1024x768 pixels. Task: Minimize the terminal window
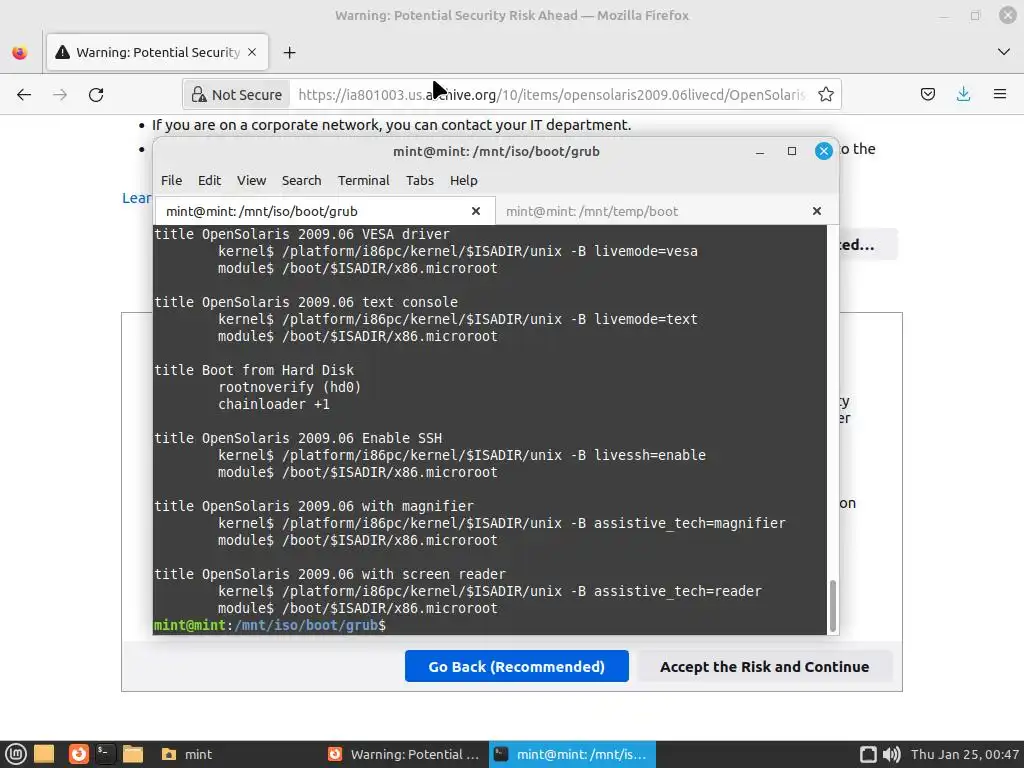(760, 152)
